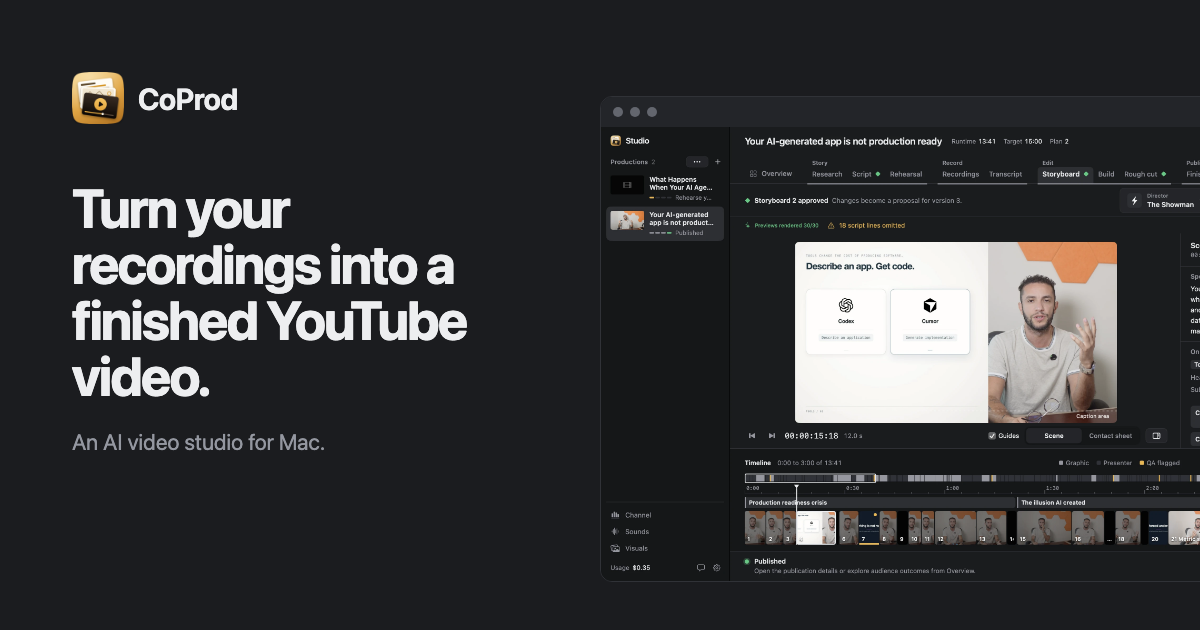1200x630 pixels.
Task: Open the Director The Showman selector
Action: pos(1160,201)
